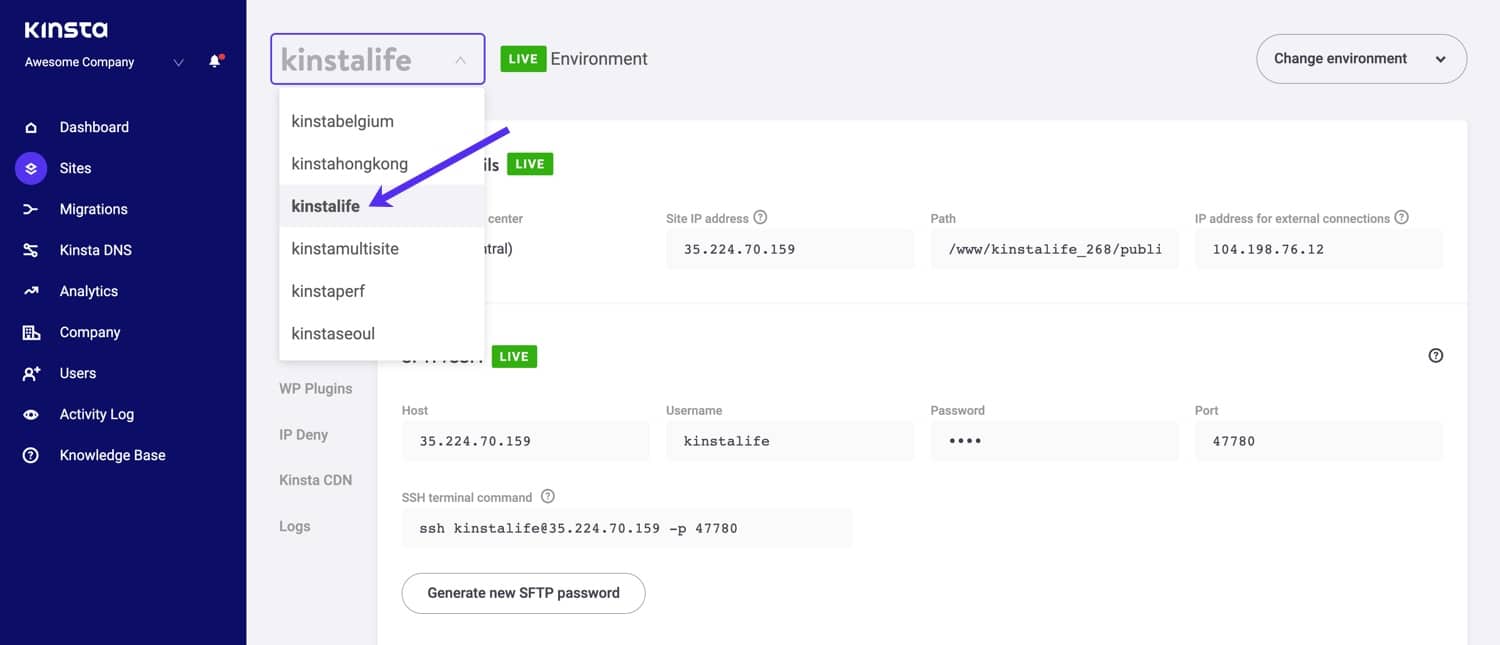This screenshot has width=1500, height=645.
Task: Switch to the WP Plugins tab
Action: point(316,388)
